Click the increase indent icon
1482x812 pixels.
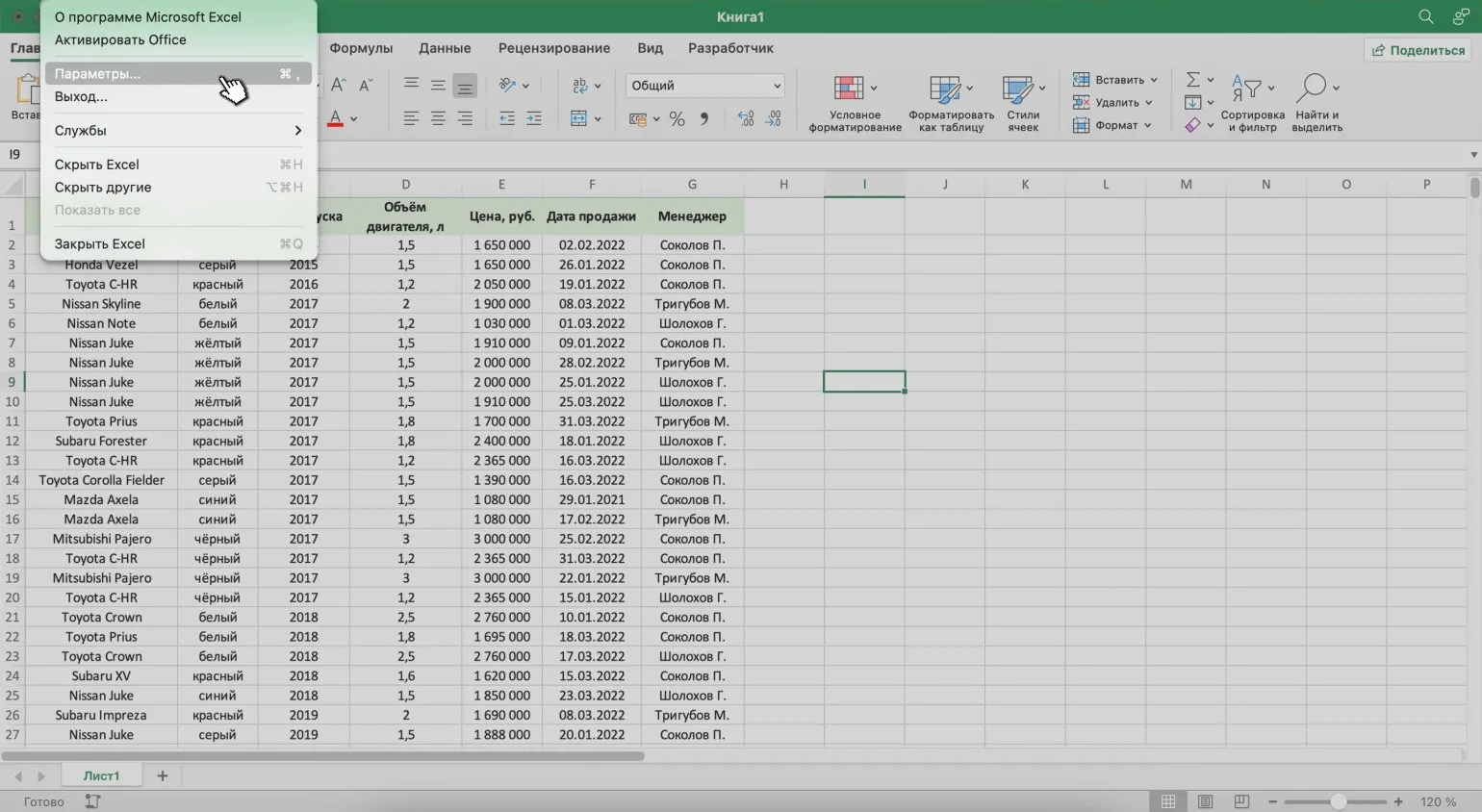[534, 119]
